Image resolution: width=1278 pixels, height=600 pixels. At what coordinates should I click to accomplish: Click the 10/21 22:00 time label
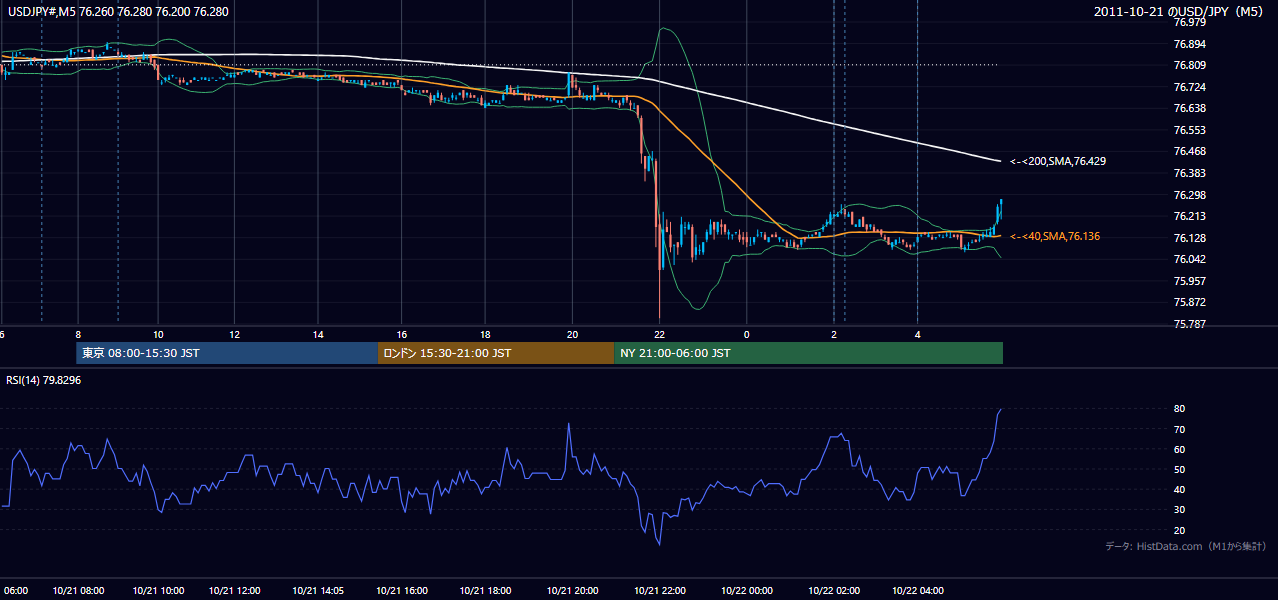pyautogui.click(x=659, y=591)
